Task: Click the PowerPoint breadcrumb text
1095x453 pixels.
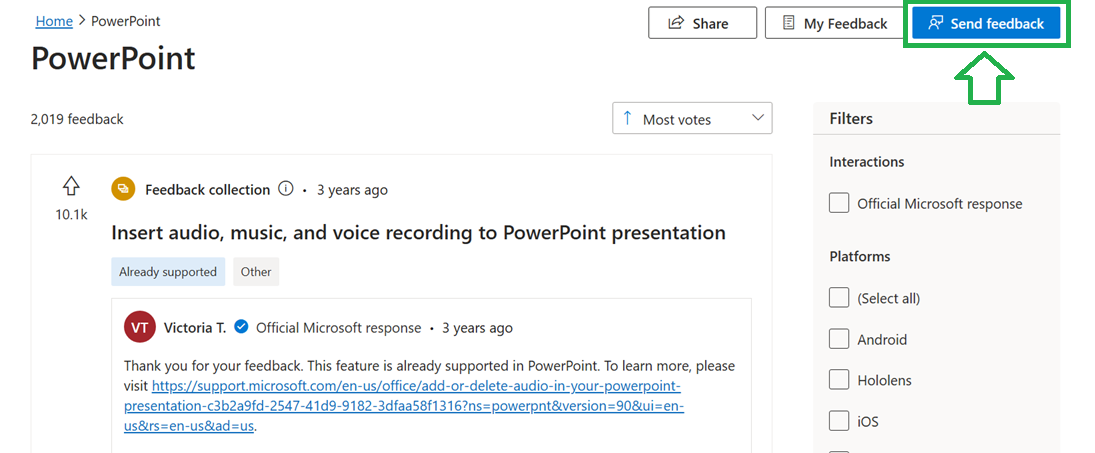Action: pyautogui.click(x=126, y=21)
